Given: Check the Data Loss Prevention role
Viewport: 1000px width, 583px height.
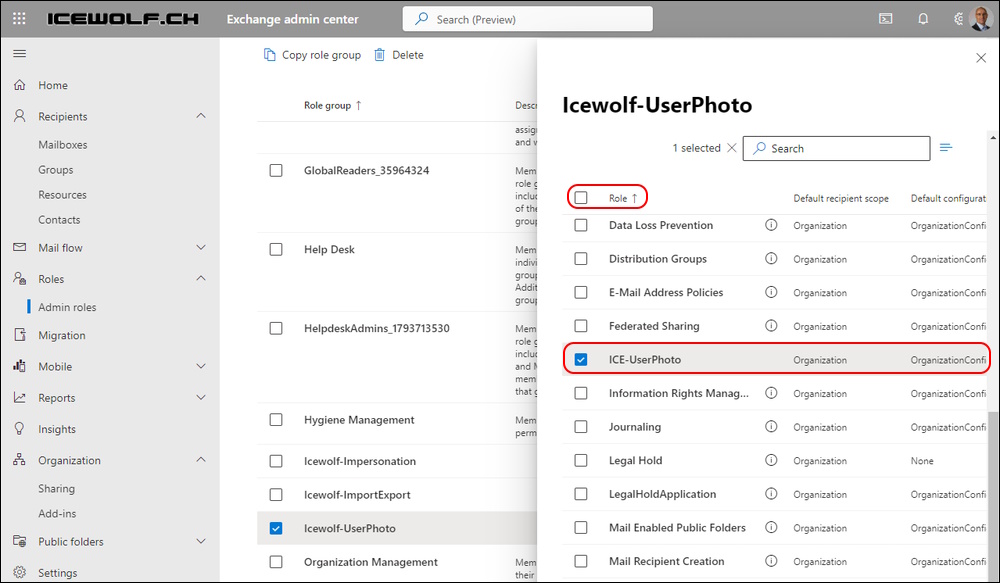Looking at the screenshot, I should tap(581, 225).
